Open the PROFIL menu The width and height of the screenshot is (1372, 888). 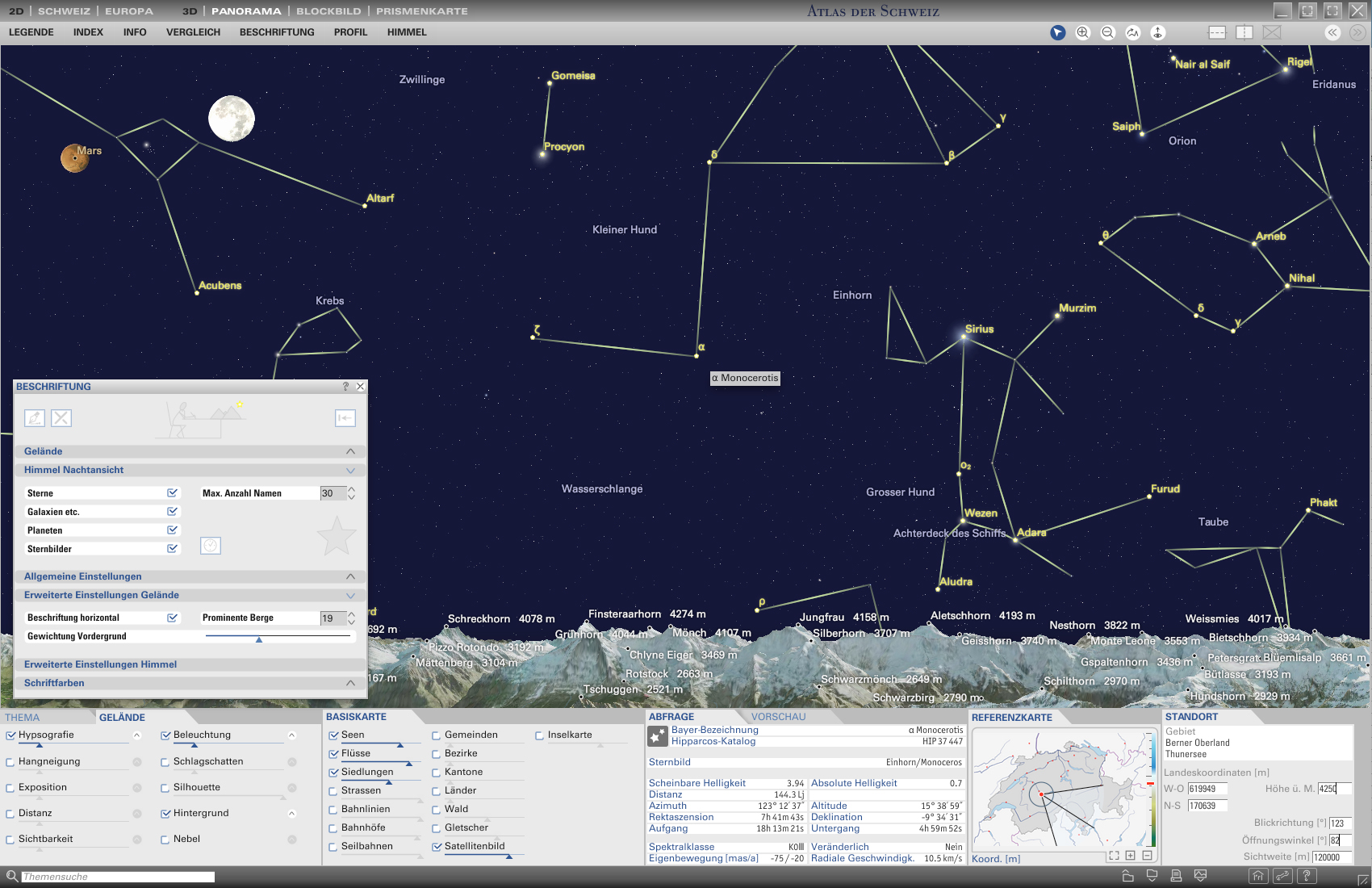click(350, 32)
